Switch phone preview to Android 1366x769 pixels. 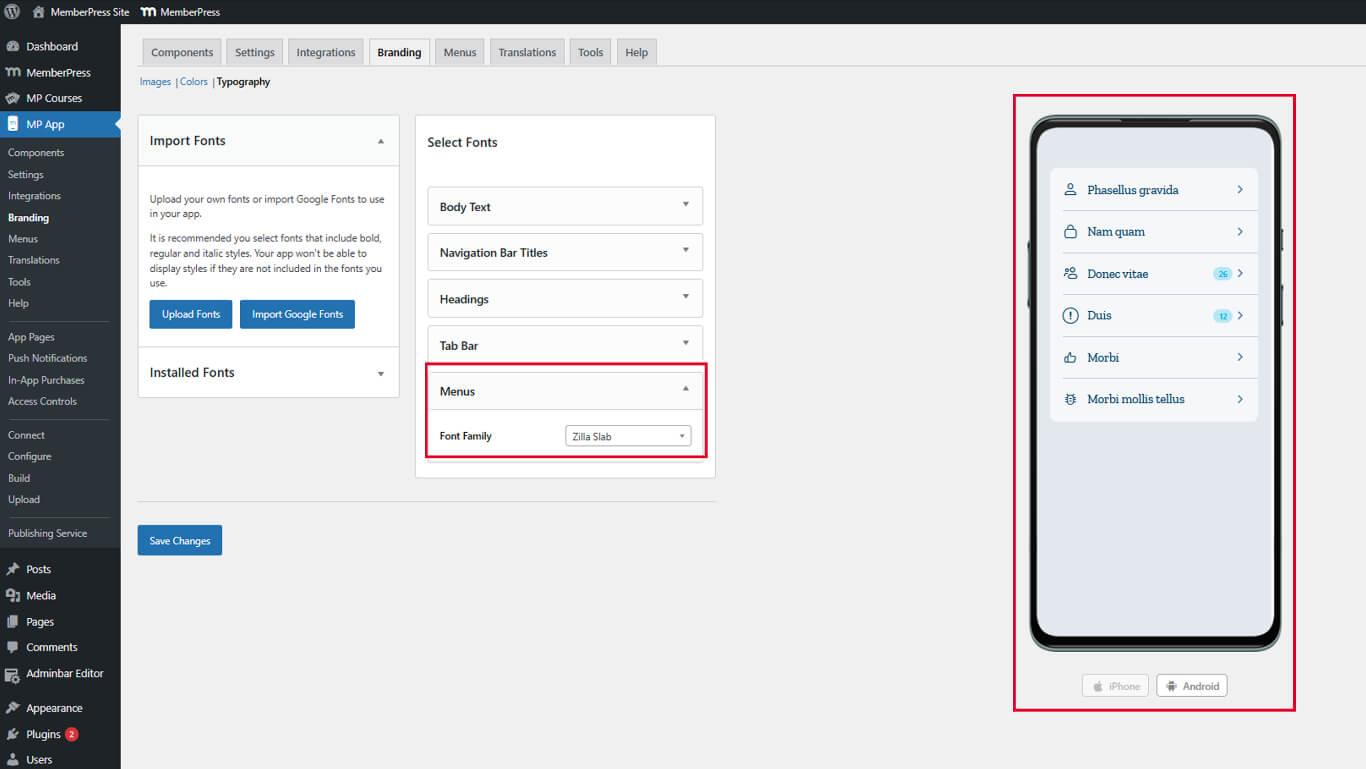(1192, 686)
